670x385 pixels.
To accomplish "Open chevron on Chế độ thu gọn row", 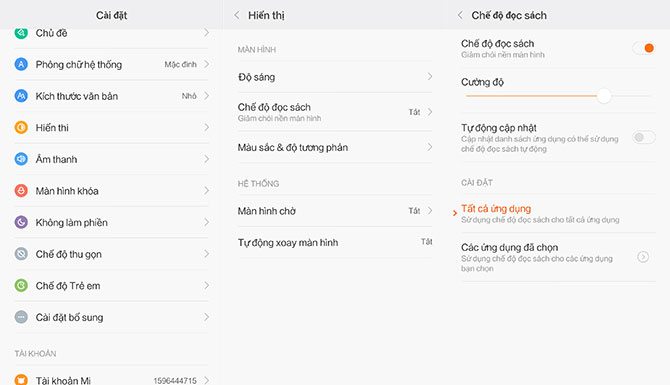I will coord(206,254).
